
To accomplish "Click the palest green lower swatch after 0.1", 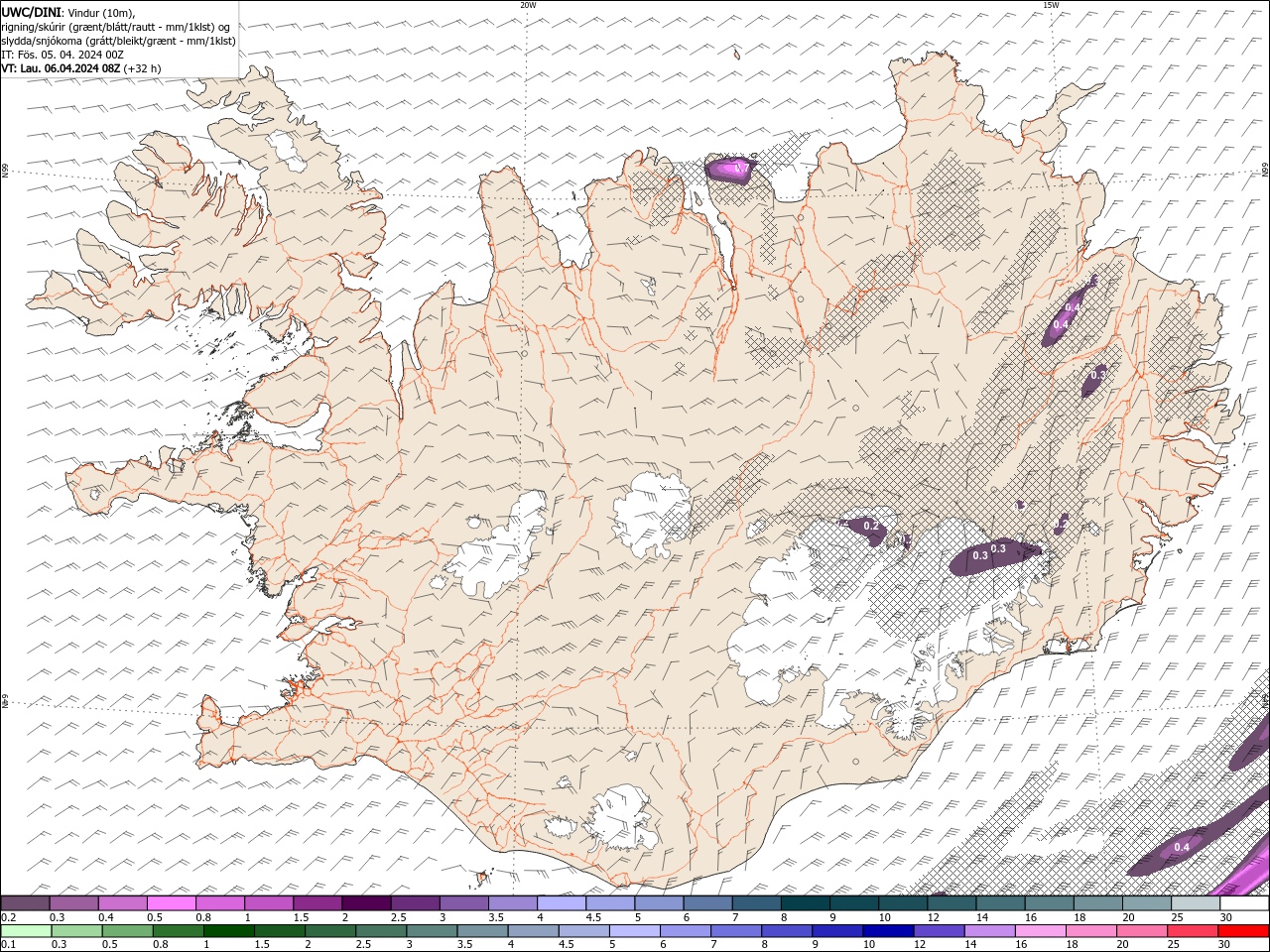I will pyautogui.click(x=27, y=931).
